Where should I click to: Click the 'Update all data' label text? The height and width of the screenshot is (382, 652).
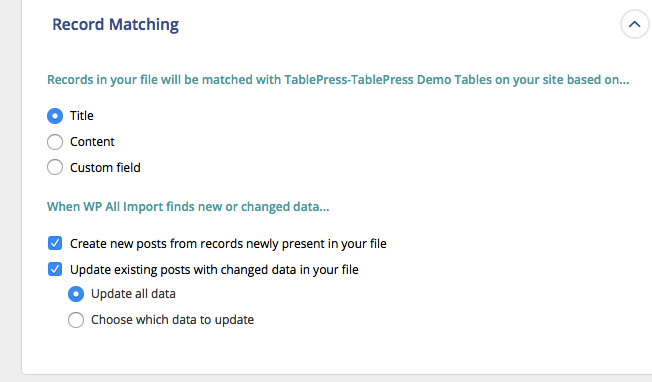coord(133,294)
